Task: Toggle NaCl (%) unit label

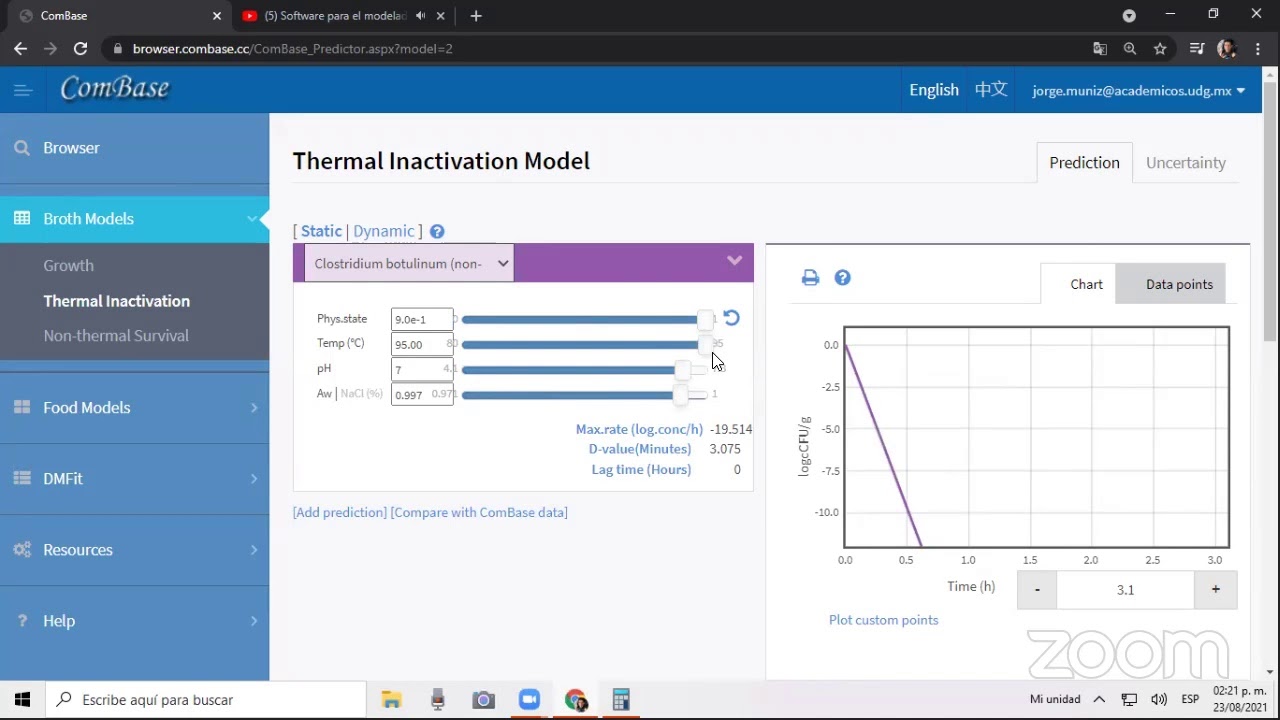Action: pos(362,394)
